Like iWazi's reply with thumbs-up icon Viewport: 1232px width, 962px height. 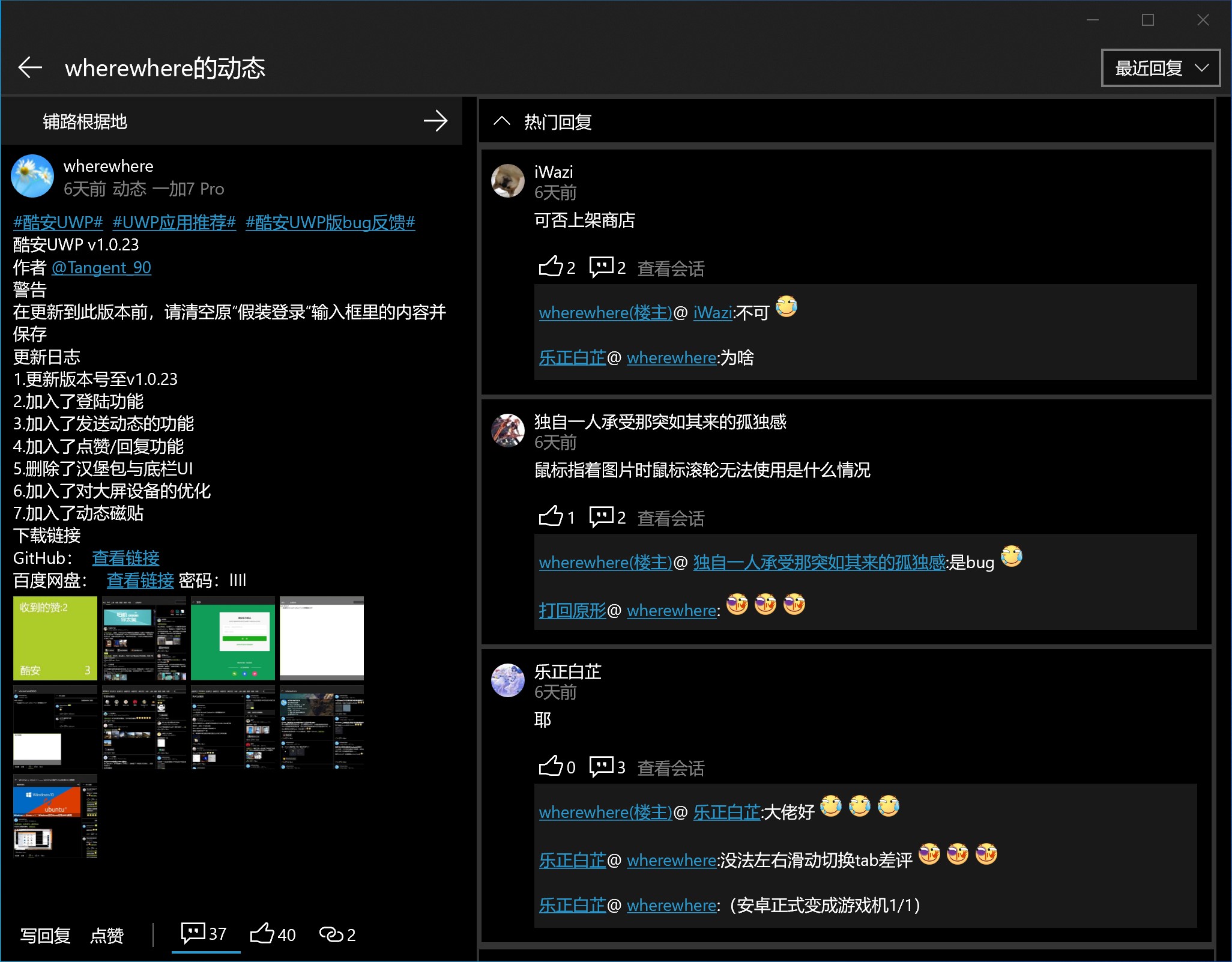550,267
